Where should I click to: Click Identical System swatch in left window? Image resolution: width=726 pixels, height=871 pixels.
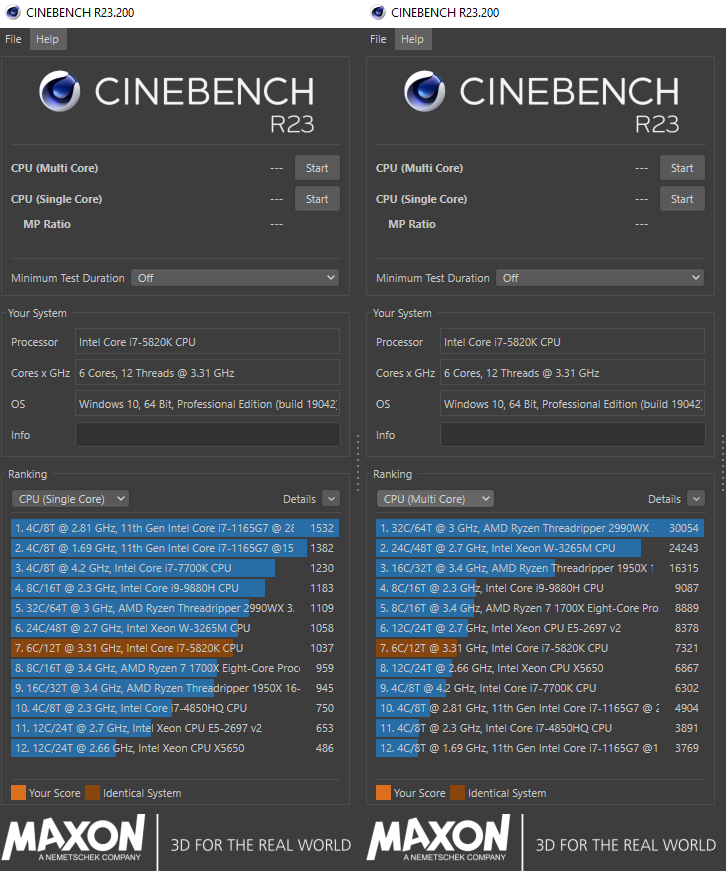pos(93,793)
